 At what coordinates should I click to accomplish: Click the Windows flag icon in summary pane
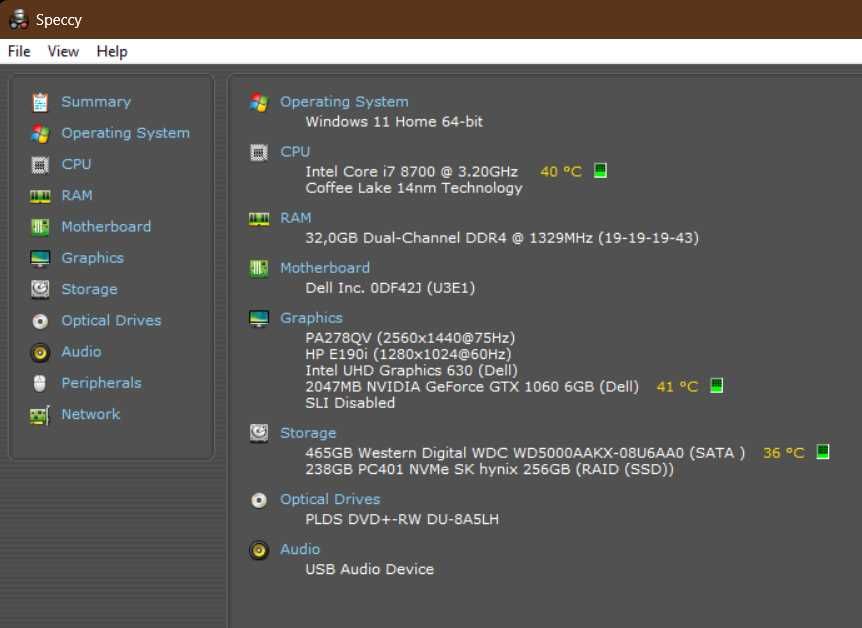pyautogui.click(x=259, y=102)
